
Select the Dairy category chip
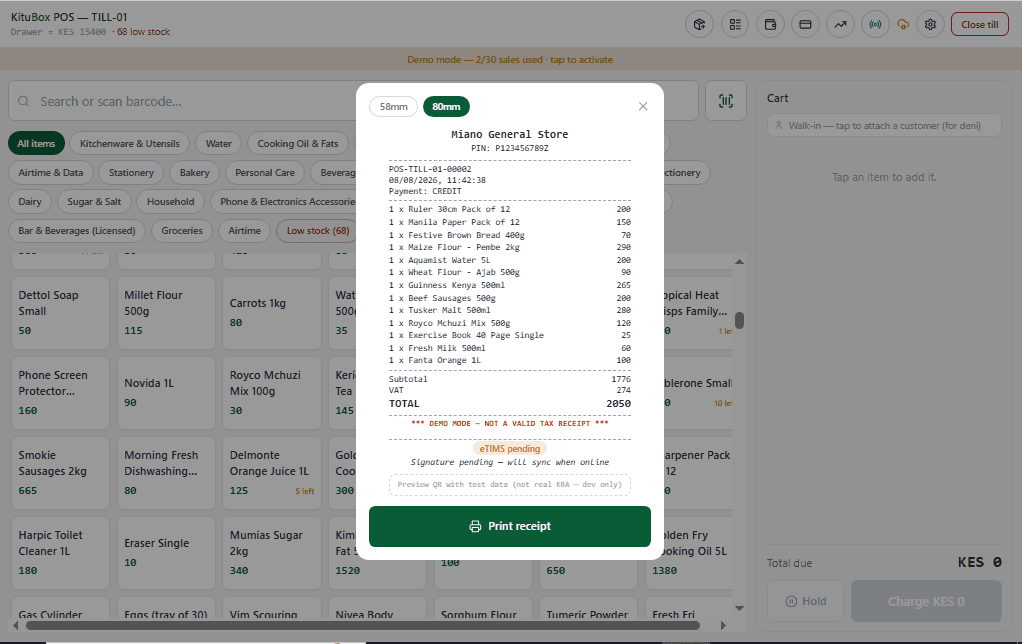point(30,201)
